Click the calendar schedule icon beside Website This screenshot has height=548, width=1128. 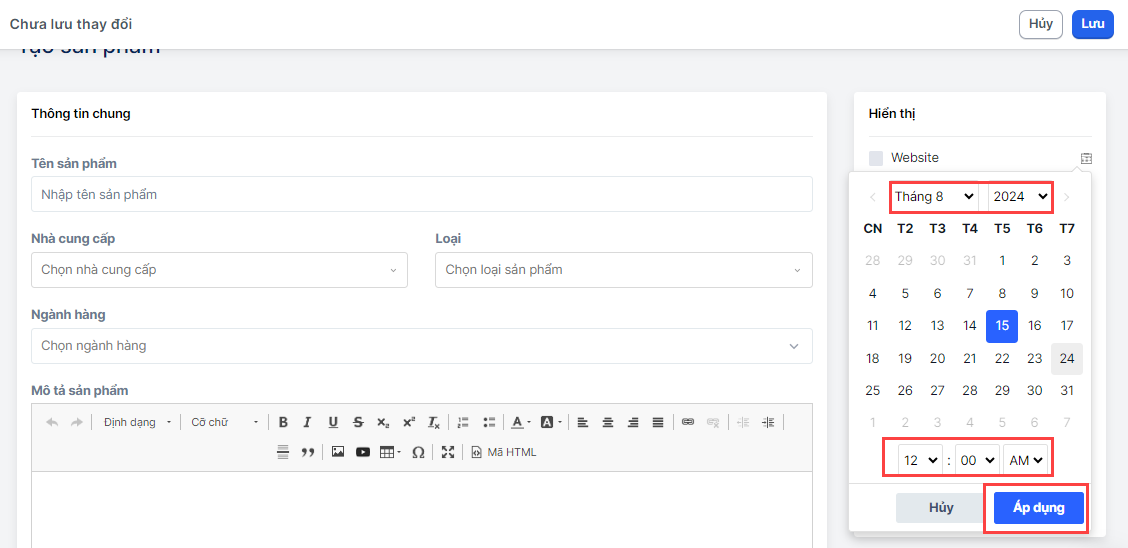pyautogui.click(x=1086, y=158)
